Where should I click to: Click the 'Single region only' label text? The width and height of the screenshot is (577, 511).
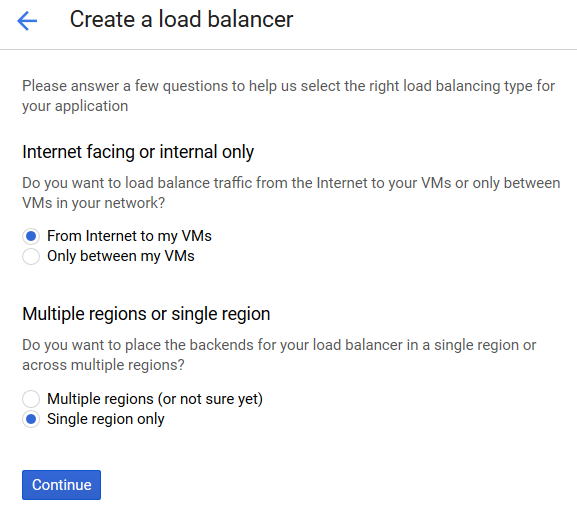(106, 419)
